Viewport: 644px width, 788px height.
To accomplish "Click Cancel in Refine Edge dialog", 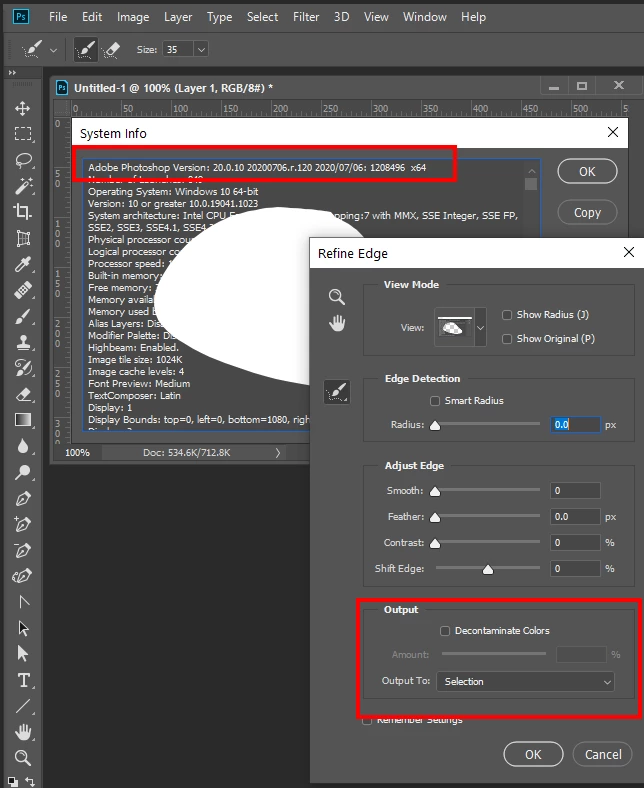I will click(x=603, y=754).
